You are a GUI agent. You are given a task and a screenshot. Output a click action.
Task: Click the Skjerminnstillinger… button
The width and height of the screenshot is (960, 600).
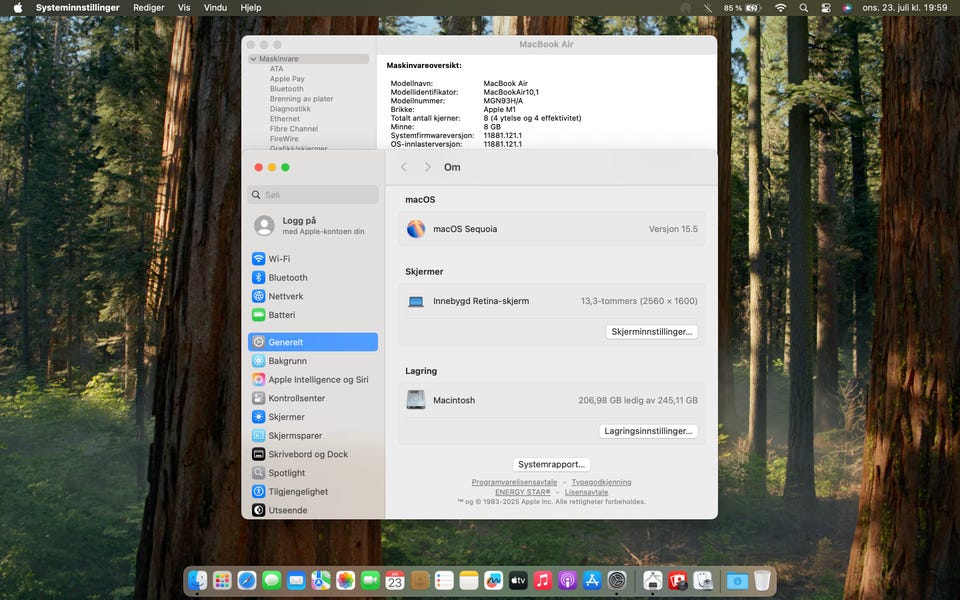click(x=651, y=331)
